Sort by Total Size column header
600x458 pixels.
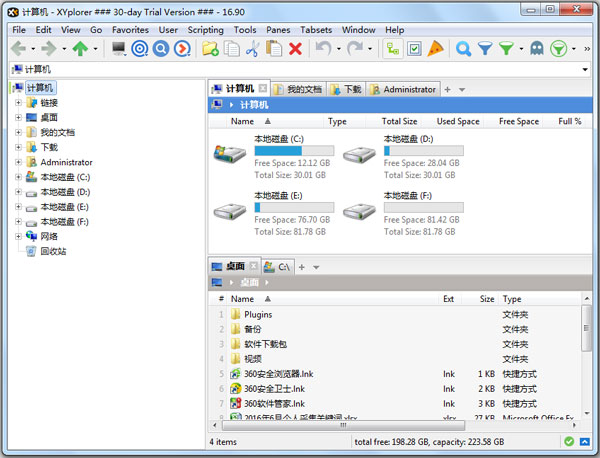click(399, 121)
